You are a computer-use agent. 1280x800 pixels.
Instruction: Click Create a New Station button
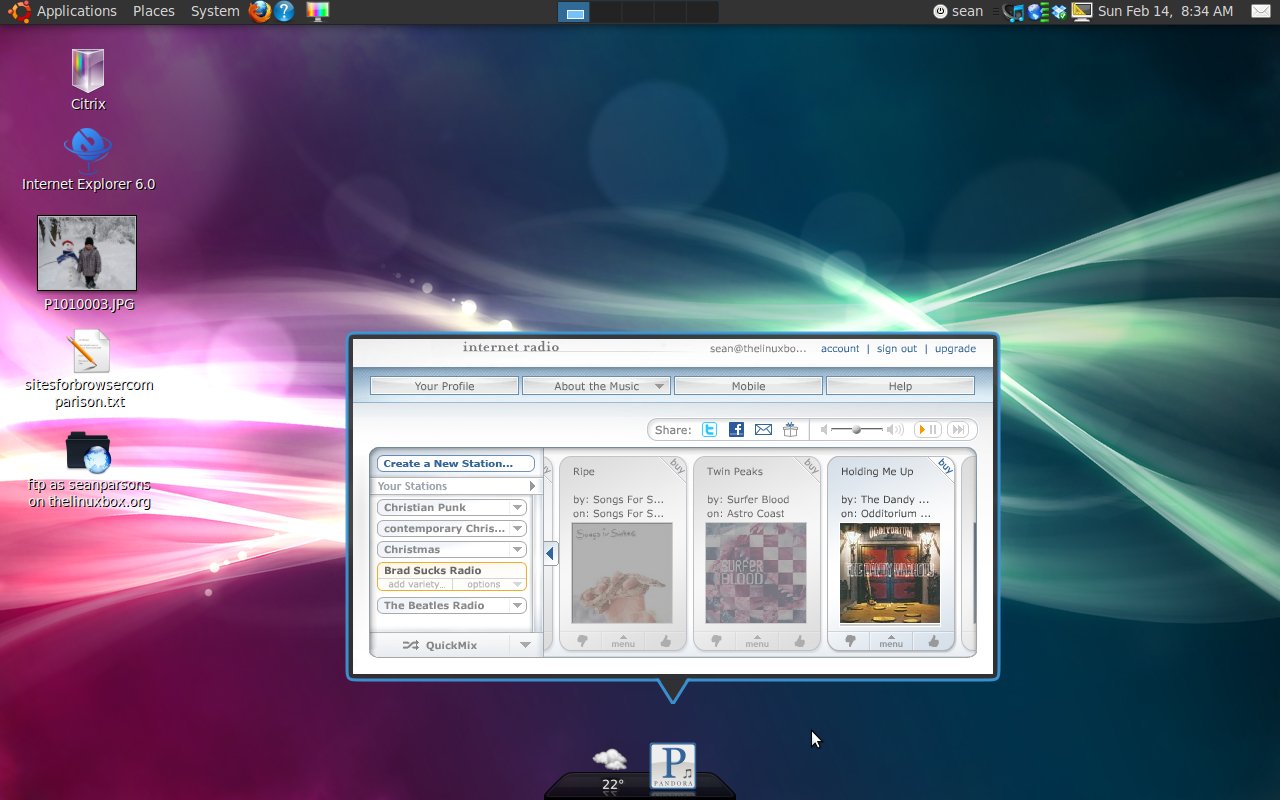coord(456,463)
